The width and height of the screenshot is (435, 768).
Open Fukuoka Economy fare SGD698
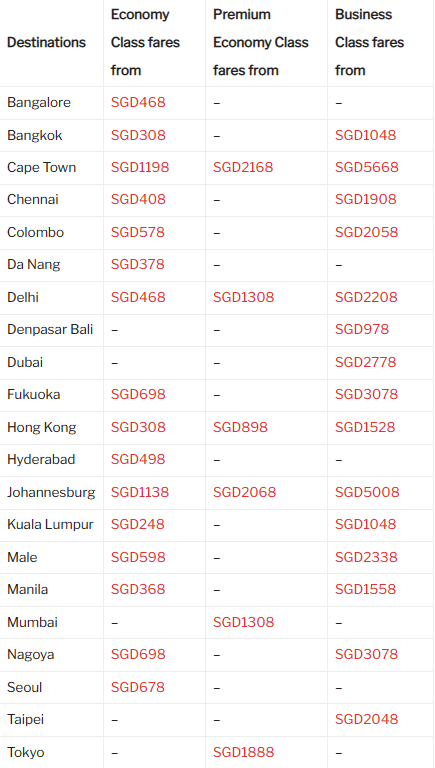(138, 394)
